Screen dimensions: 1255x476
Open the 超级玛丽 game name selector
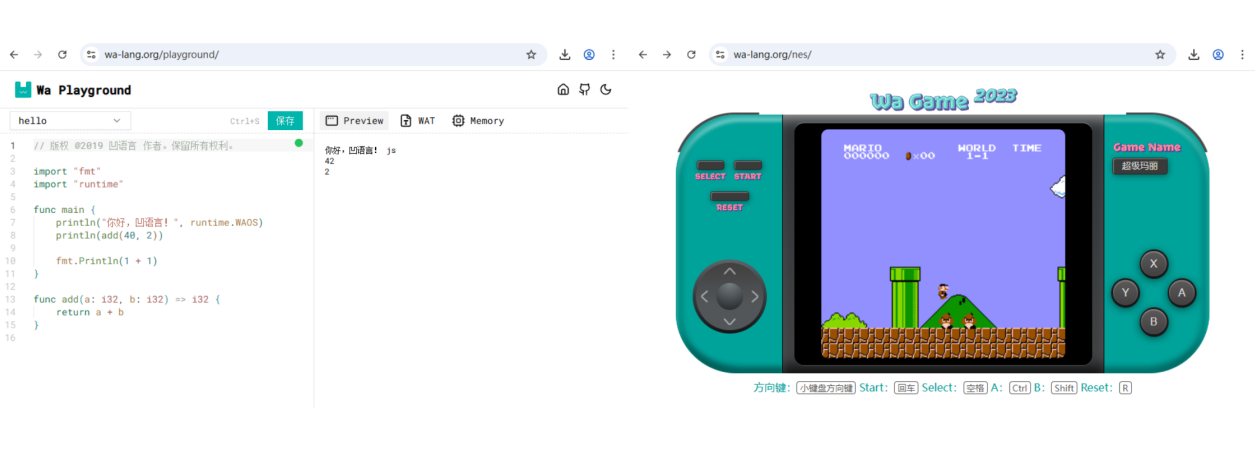coord(1140,166)
